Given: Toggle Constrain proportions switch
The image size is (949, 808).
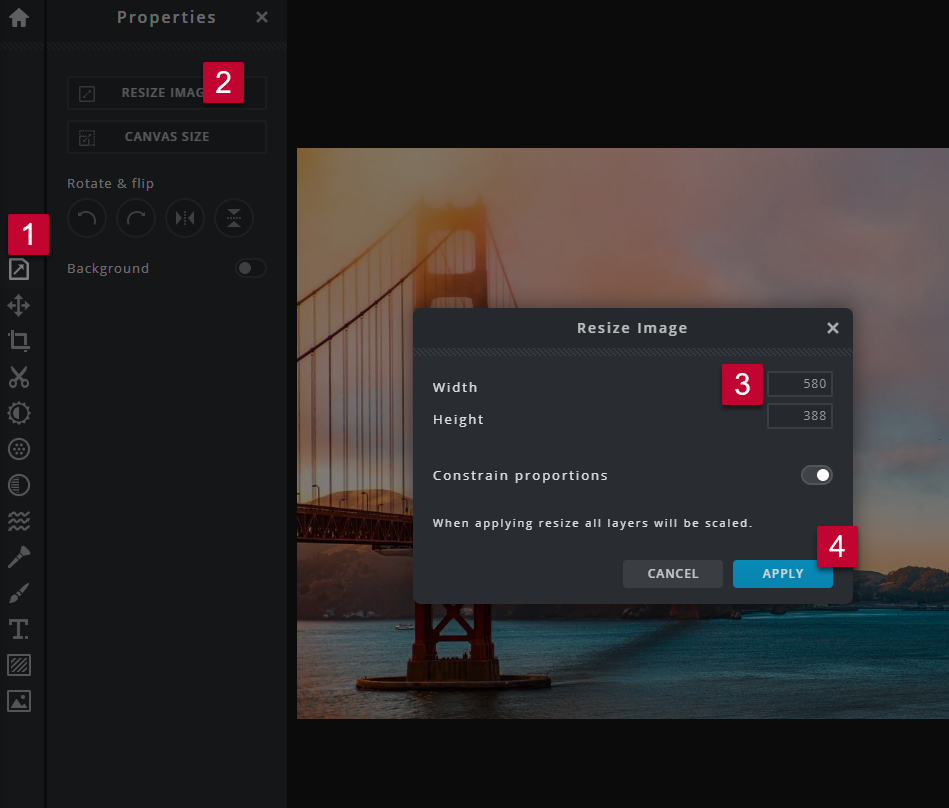Looking at the screenshot, I should [816, 475].
